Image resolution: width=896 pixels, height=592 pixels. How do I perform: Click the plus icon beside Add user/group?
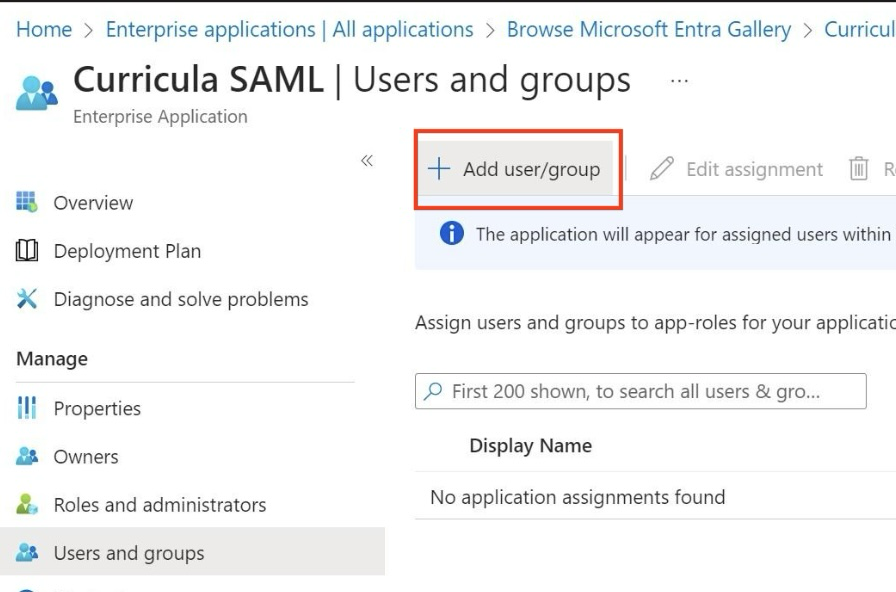click(x=439, y=169)
